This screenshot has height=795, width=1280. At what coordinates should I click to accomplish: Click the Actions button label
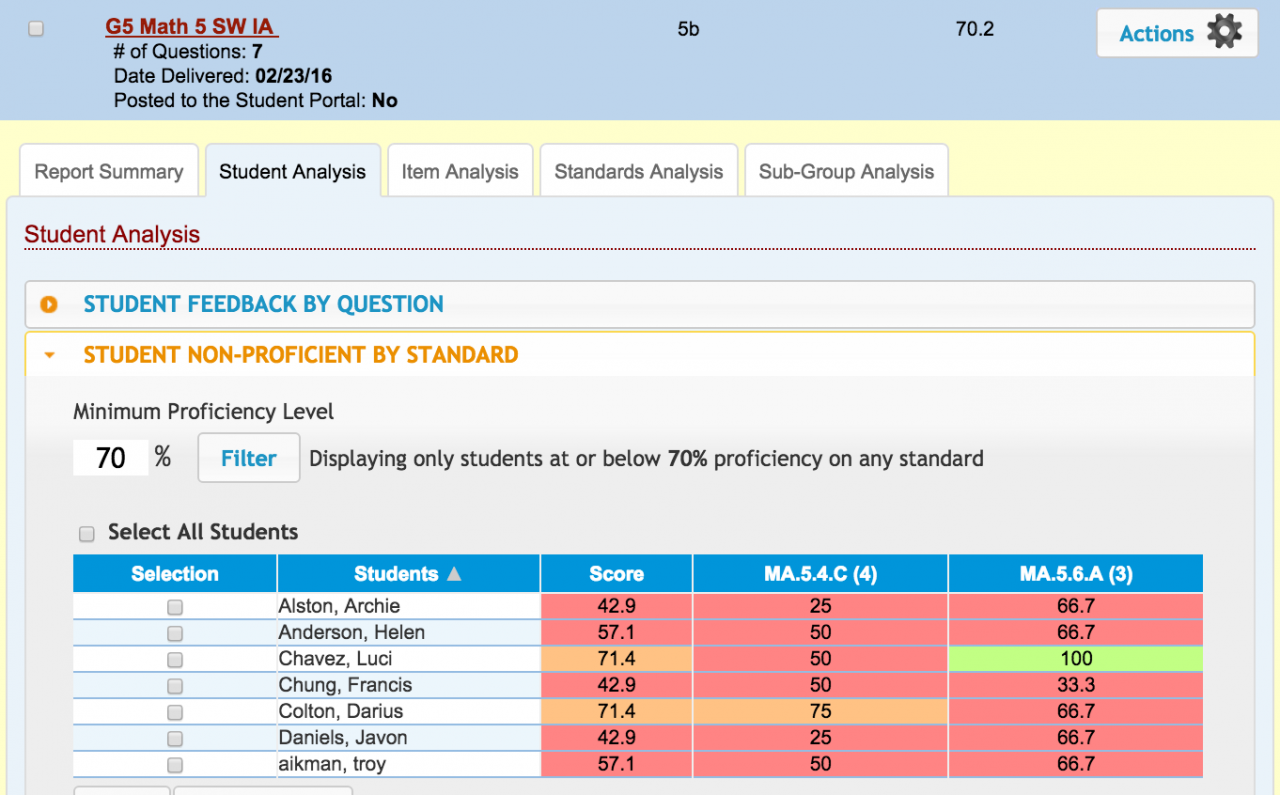click(1156, 33)
